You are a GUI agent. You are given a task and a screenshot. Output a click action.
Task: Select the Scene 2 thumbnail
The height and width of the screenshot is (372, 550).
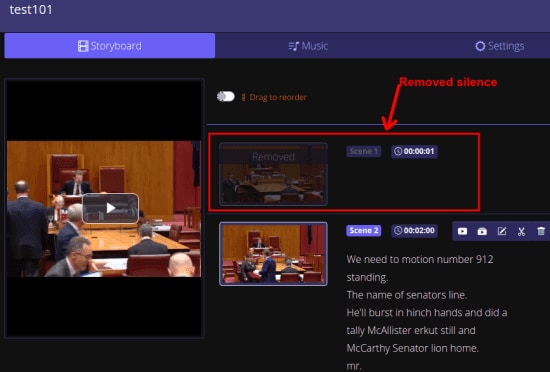[x=273, y=253]
